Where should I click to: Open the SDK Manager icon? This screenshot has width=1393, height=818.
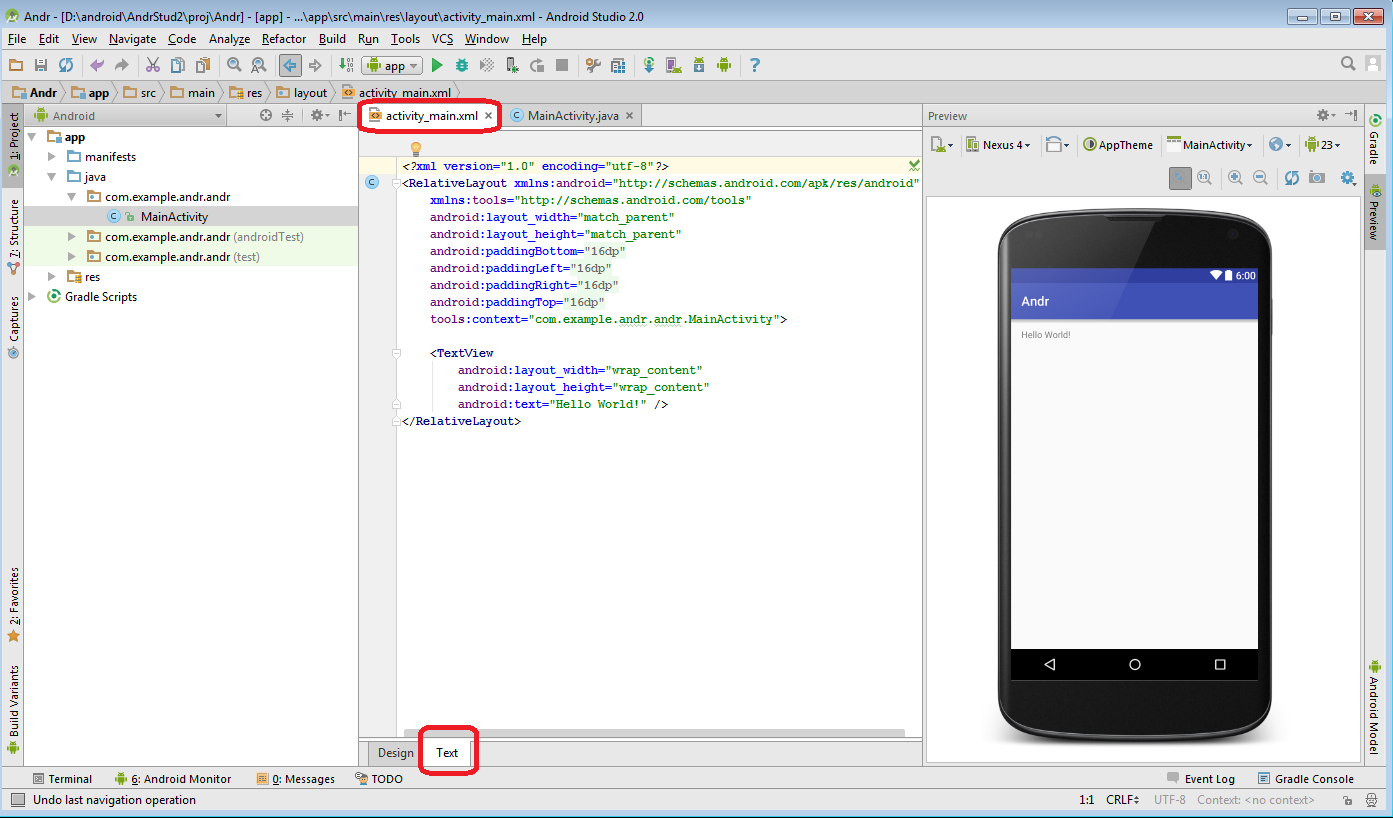pos(699,65)
